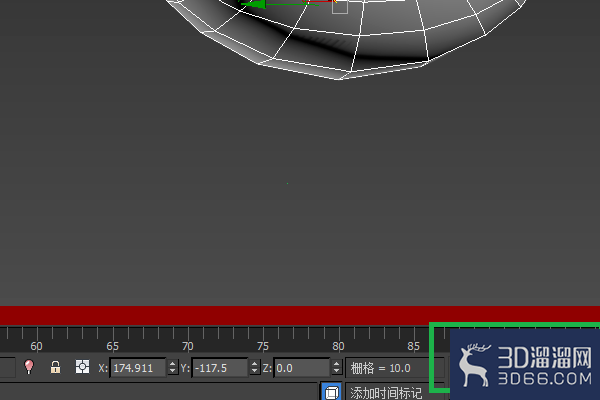Jump to frame 85 on timeline
Screen dimensions: 600x400
coord(414,346)
